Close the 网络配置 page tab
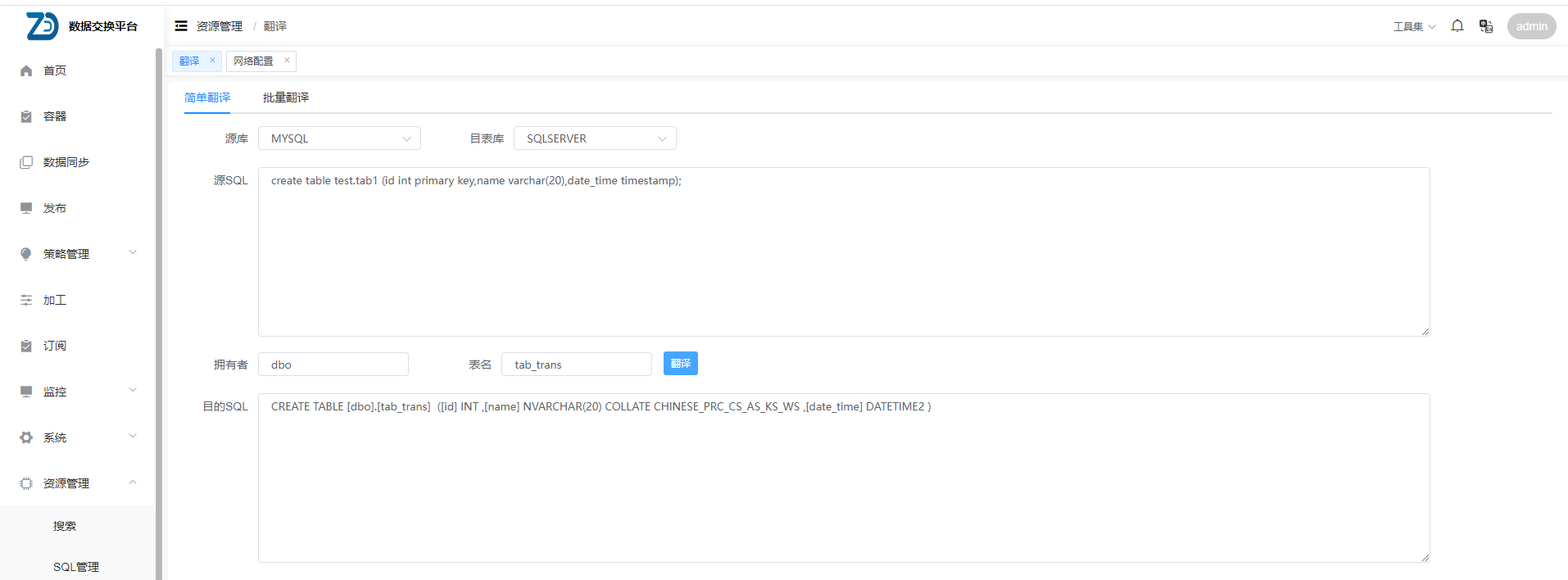The image size is (1568, 580). (x=287, y=60)
